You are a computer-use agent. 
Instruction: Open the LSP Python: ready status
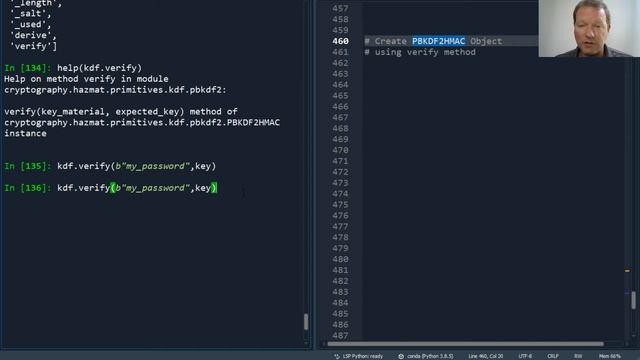[362, 356]
